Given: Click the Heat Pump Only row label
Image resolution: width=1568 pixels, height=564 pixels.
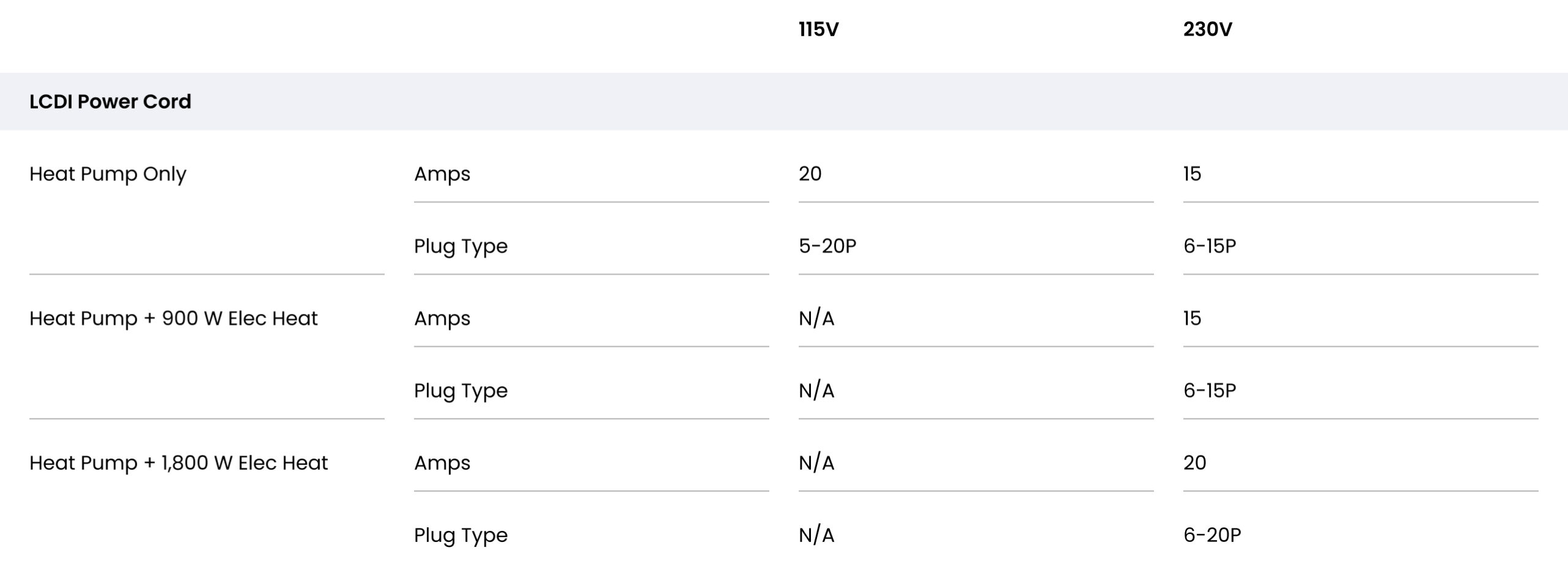Looking at the screenshot, I should tap(108, 174).
